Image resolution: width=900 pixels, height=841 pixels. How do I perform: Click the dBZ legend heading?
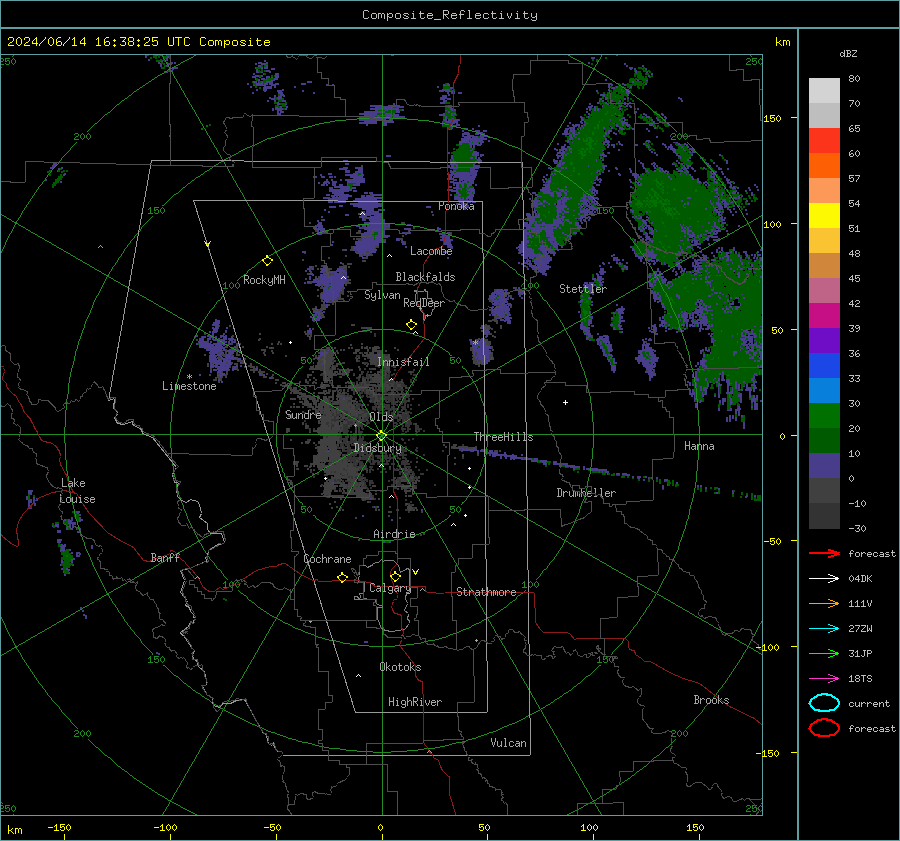pyautogui.click(x=848, y=53)
